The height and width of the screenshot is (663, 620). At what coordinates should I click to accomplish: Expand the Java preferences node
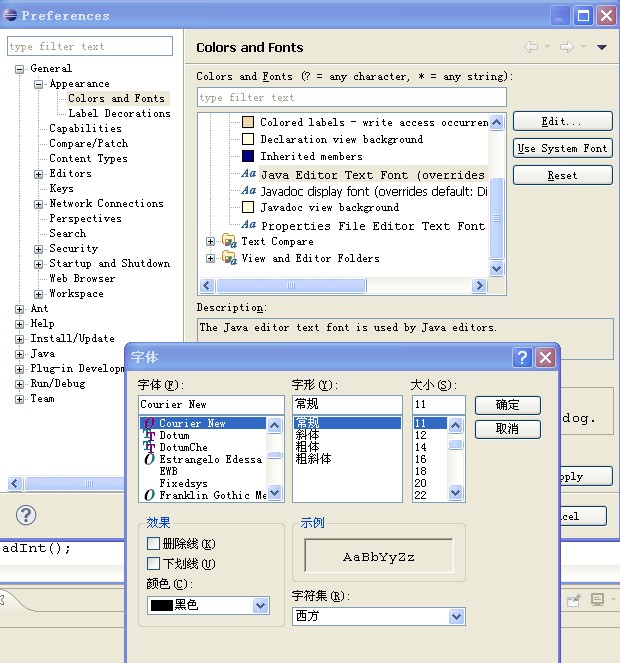[x=19, y=354]
